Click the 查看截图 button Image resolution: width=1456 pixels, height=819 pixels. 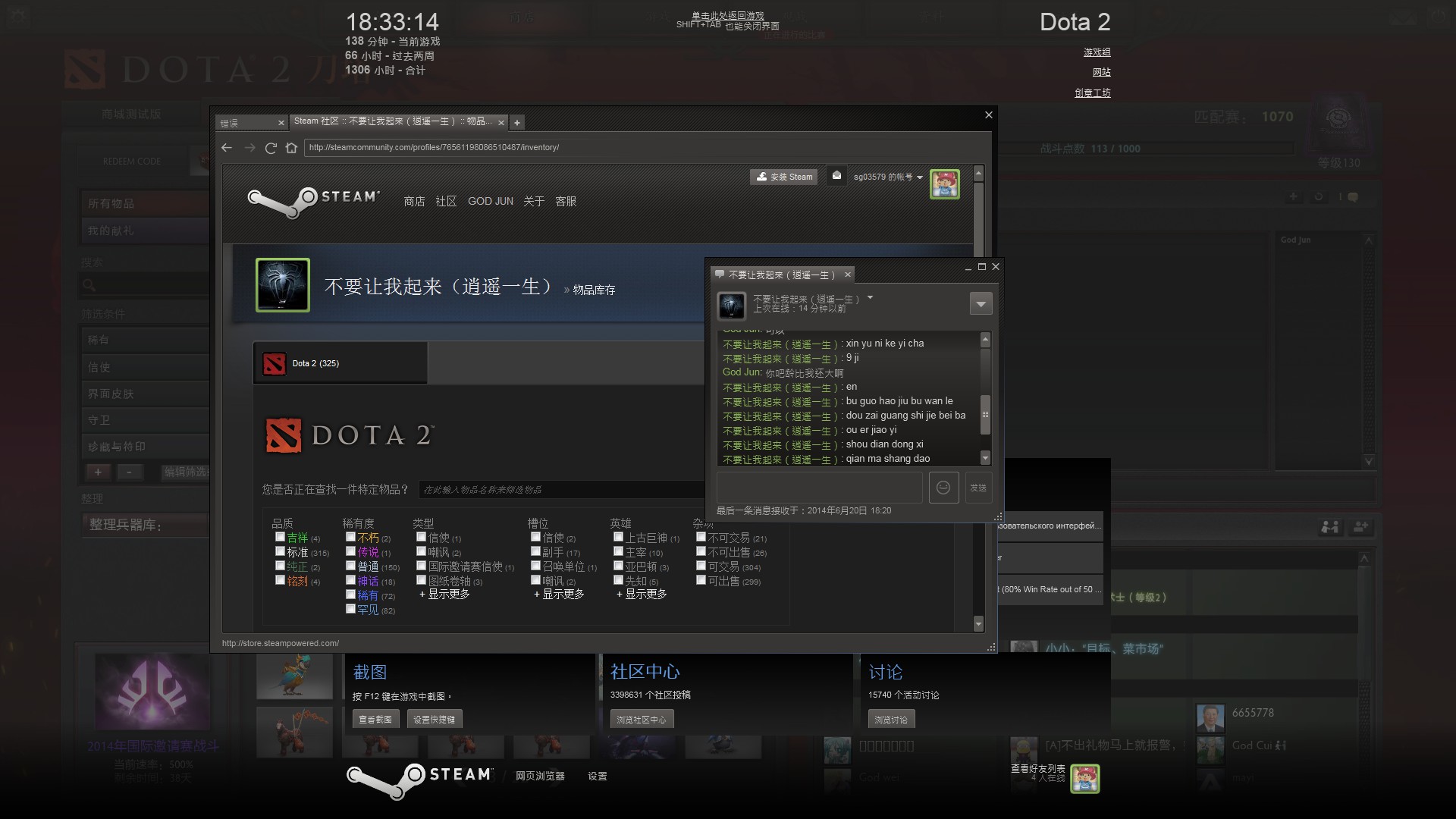[x=375, y=719]
